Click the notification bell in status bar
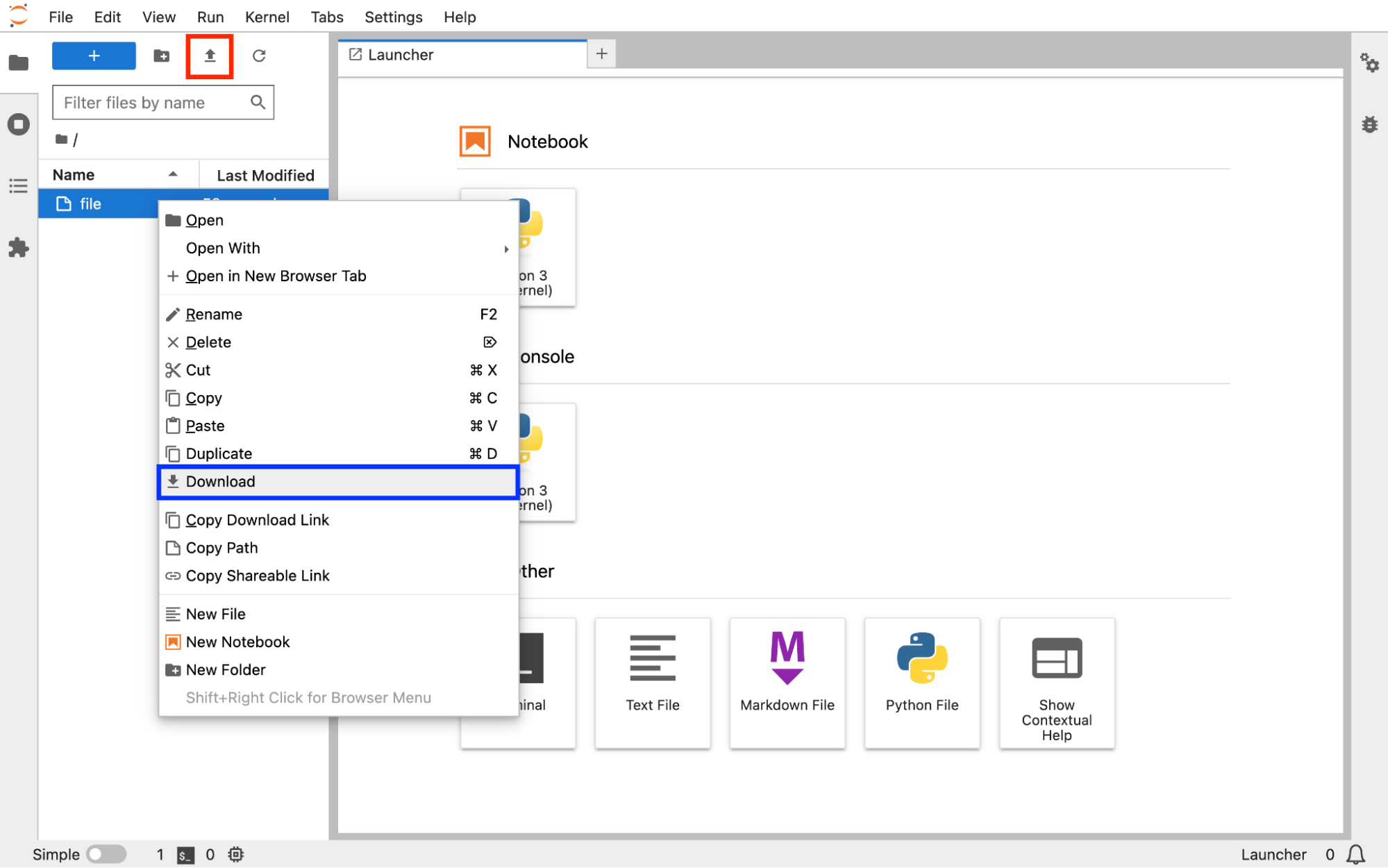Image resolution: width=1388 pixels, height=868 pixels. pyautogui.click(x=1355, y=854)
